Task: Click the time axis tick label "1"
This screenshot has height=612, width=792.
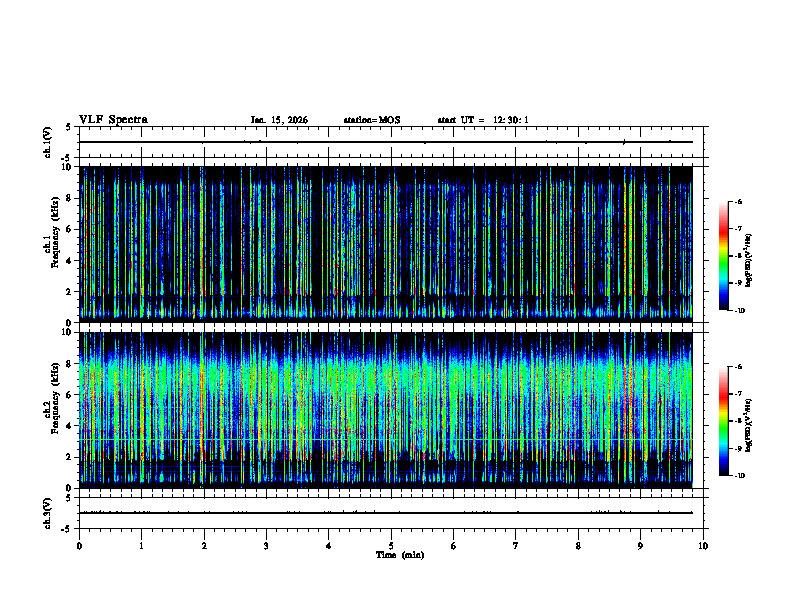Action: [141, 546]
